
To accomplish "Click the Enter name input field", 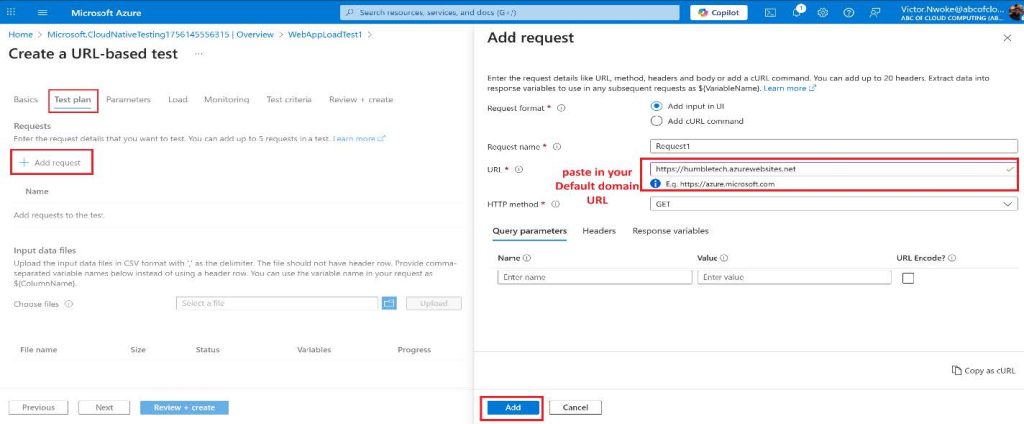I will pos(595,277).
